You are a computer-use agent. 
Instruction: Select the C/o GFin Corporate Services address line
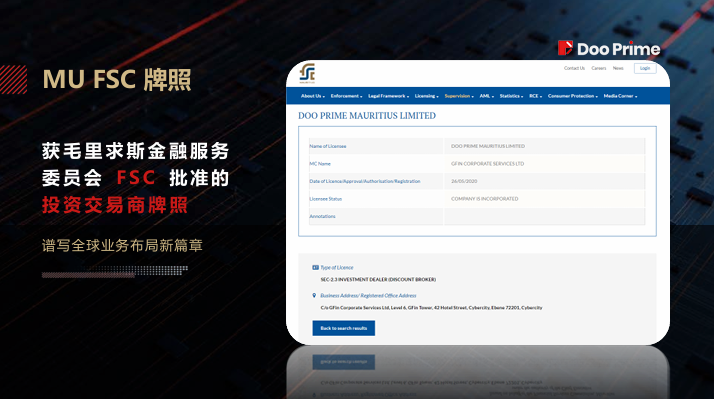click(x=431, y=308)
